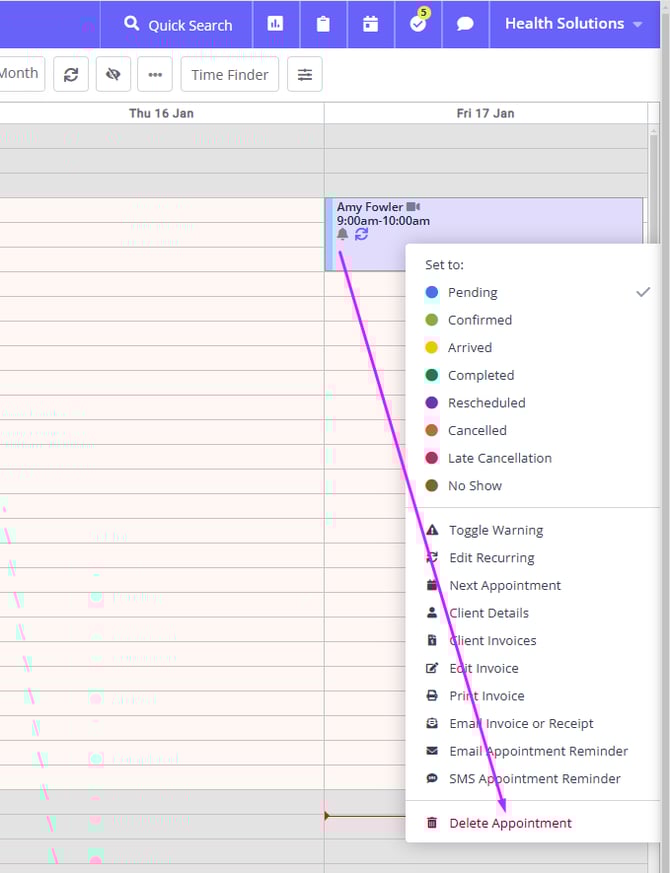
Task: Select Print Invoice menu entry
Action: point(486,696)
